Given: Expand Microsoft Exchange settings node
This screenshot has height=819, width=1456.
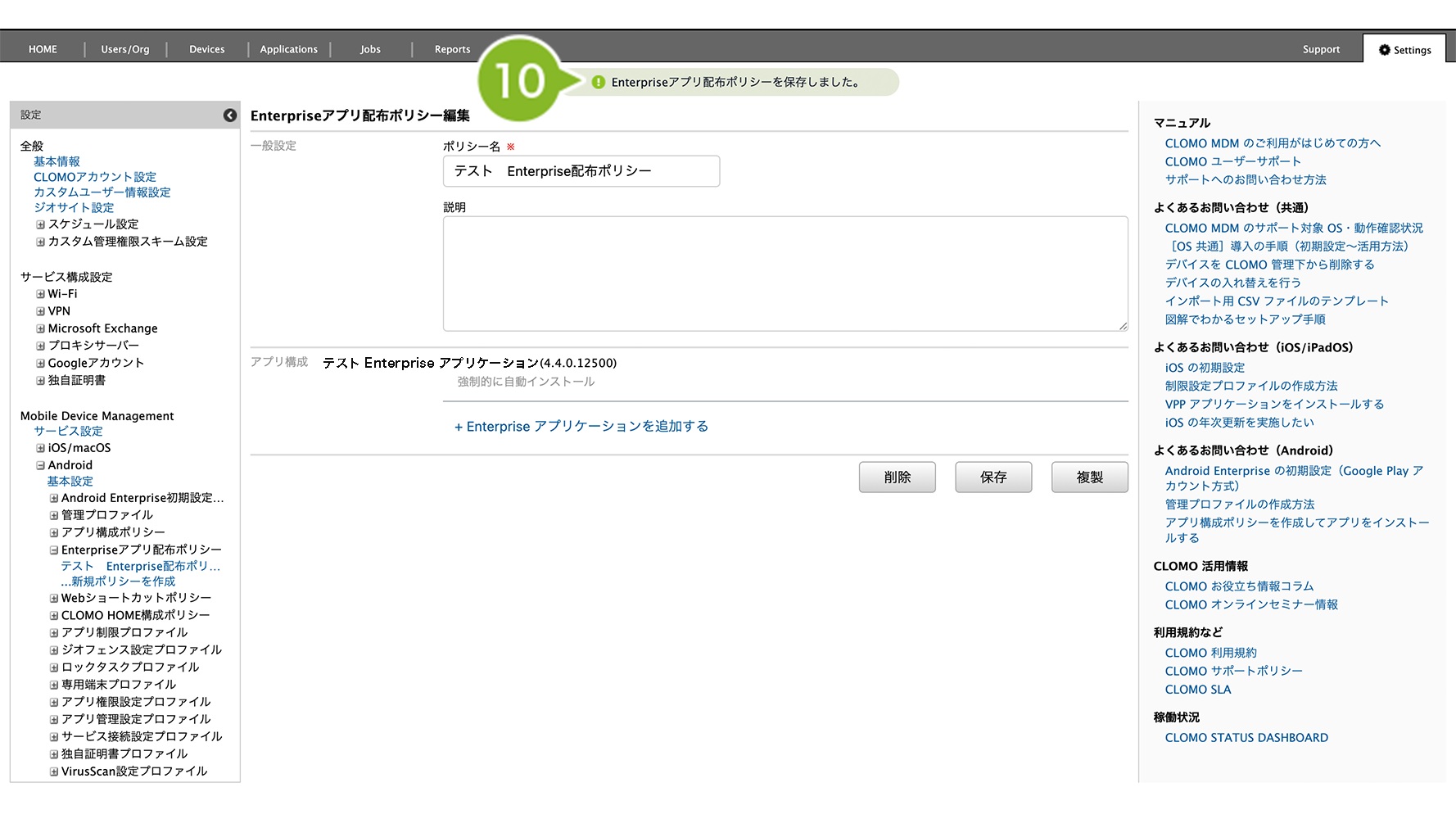Looking at the screenshot, I should [40, 328].
